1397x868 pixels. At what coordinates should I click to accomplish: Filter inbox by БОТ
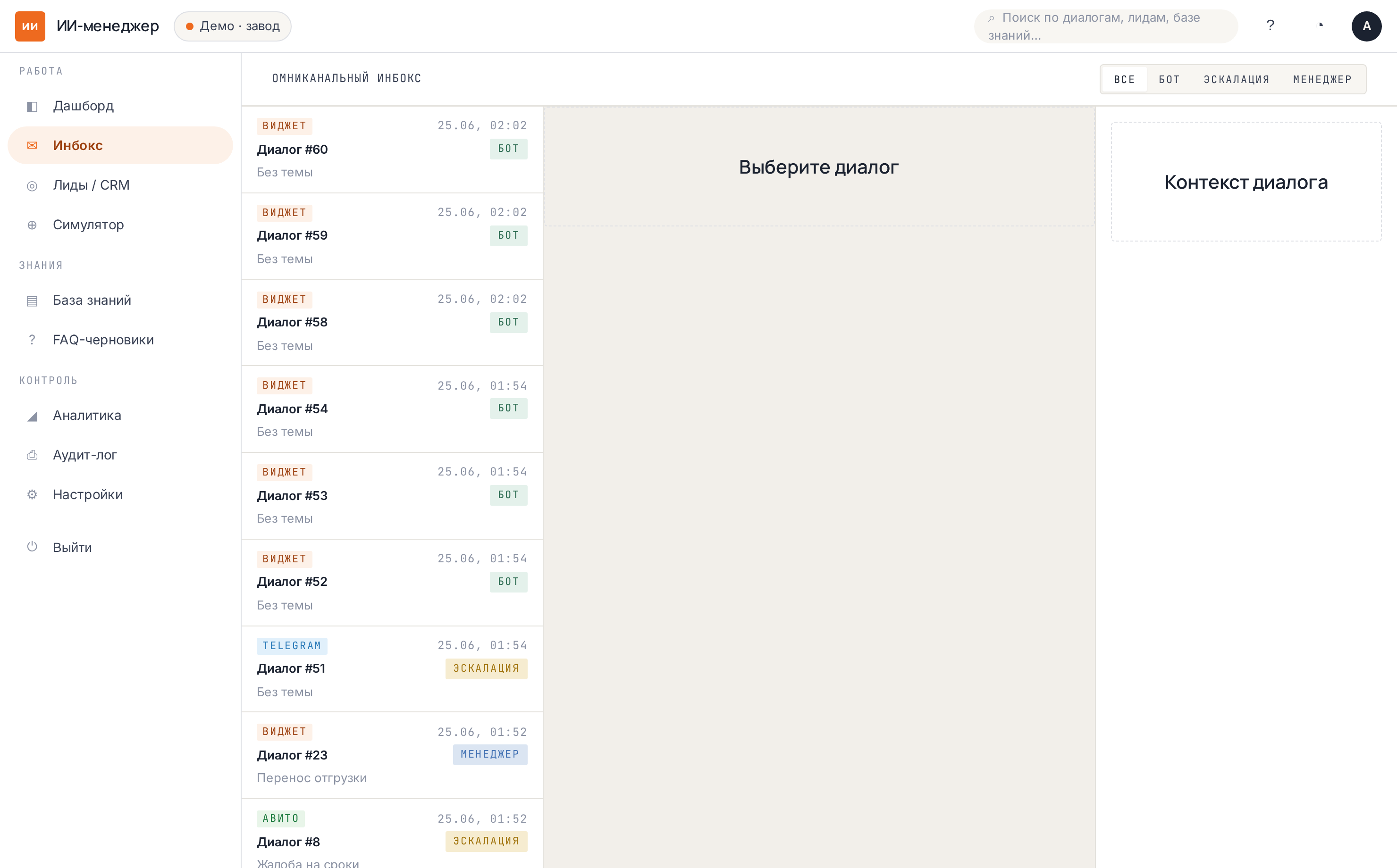coord(1169,79)
